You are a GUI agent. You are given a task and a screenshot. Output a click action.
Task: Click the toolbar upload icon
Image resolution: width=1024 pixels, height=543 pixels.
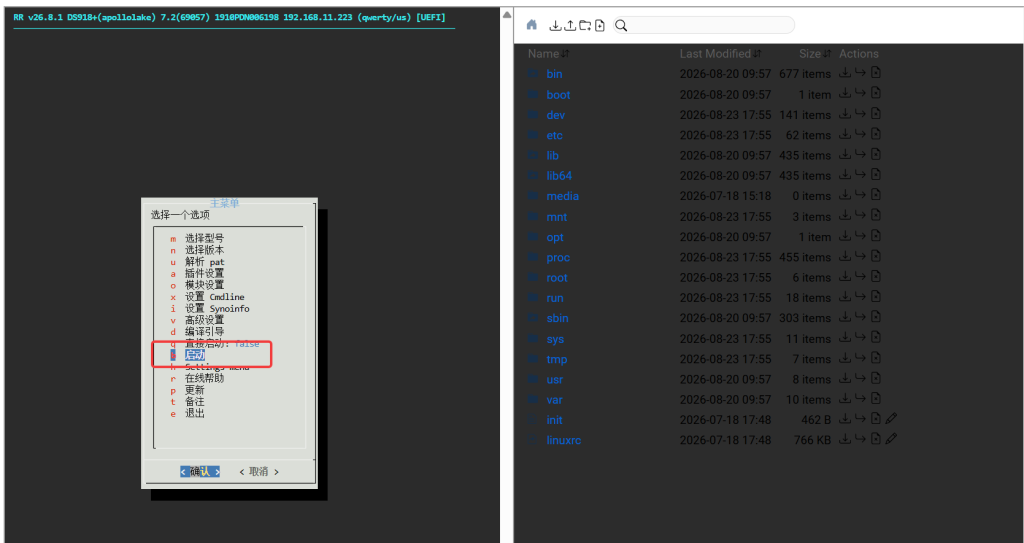(570, 25)
